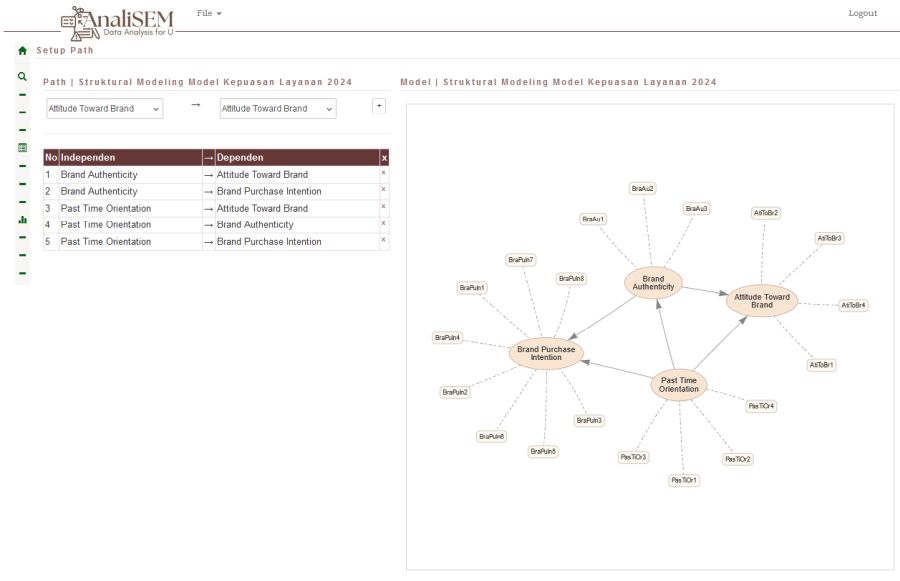This screenshot has width=900, height=581.
Task: Click the AttToBr4 indicator node
Action: pos(853,305)
